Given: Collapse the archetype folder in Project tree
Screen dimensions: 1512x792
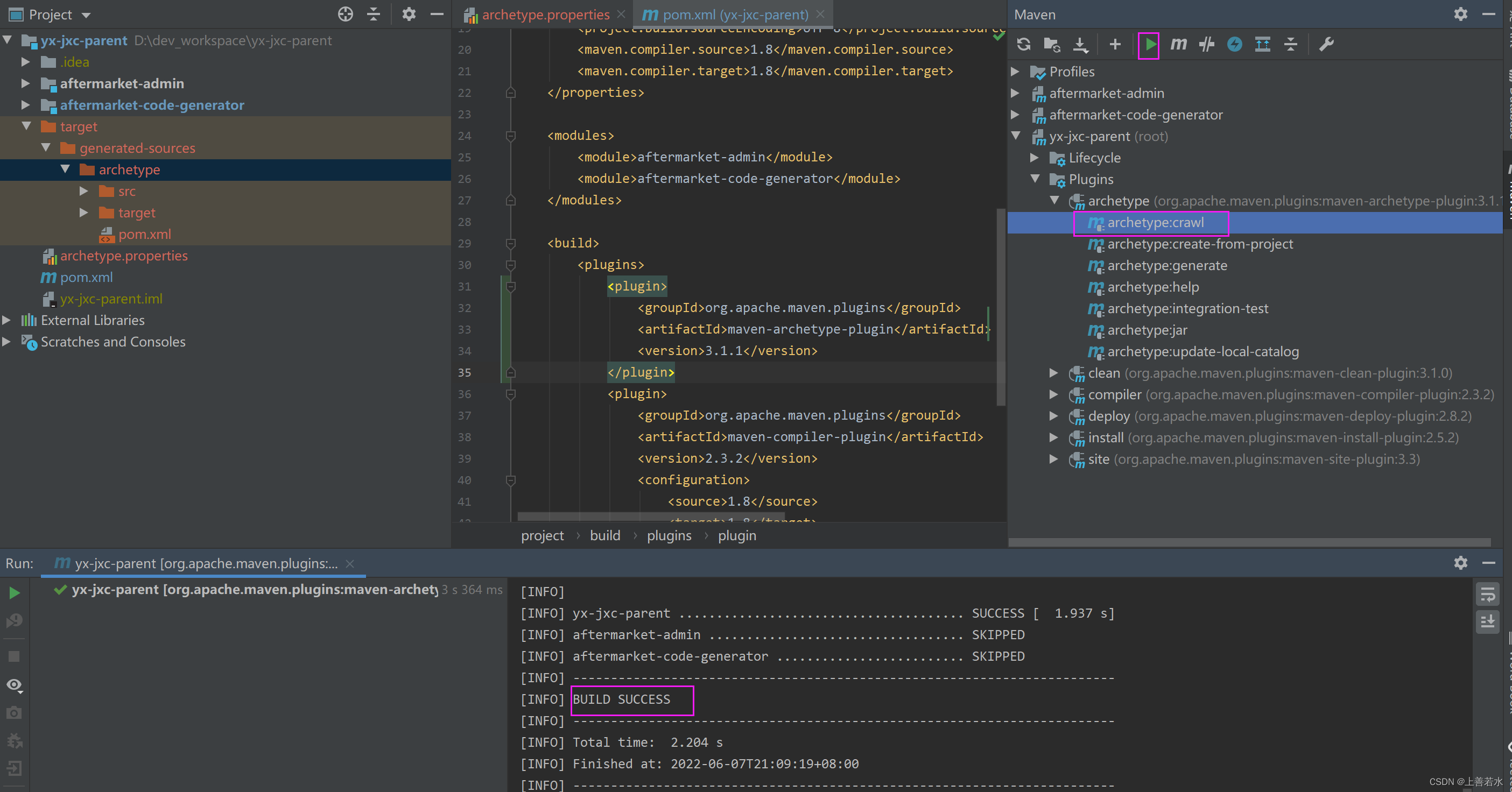Looking at the screenshot, I should pos(65,169).
